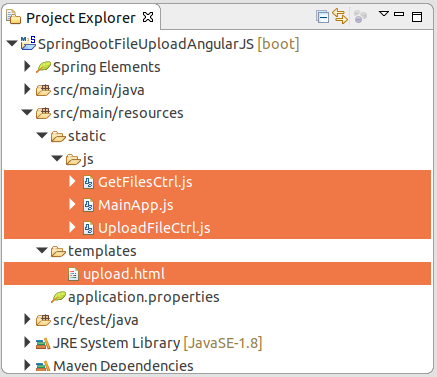Click the static folder icon
Viewport: 437px width, 377px height.
pos(58,136)
